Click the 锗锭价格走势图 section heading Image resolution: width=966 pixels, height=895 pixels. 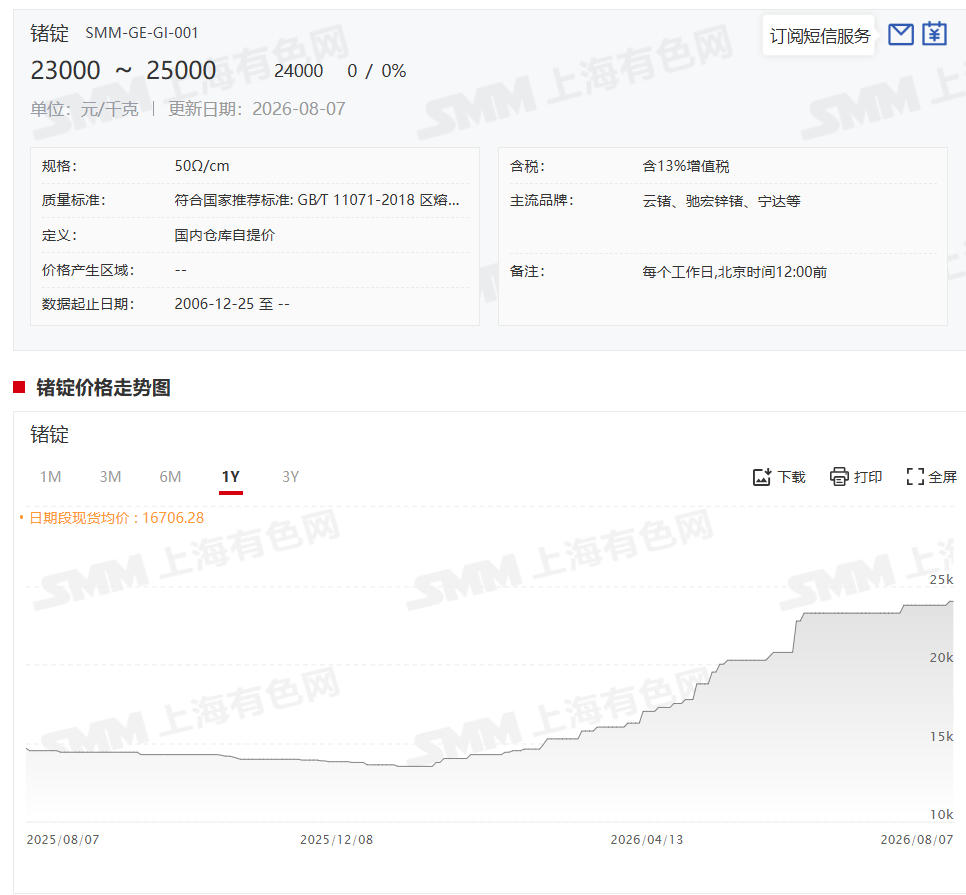pos(104,387)
